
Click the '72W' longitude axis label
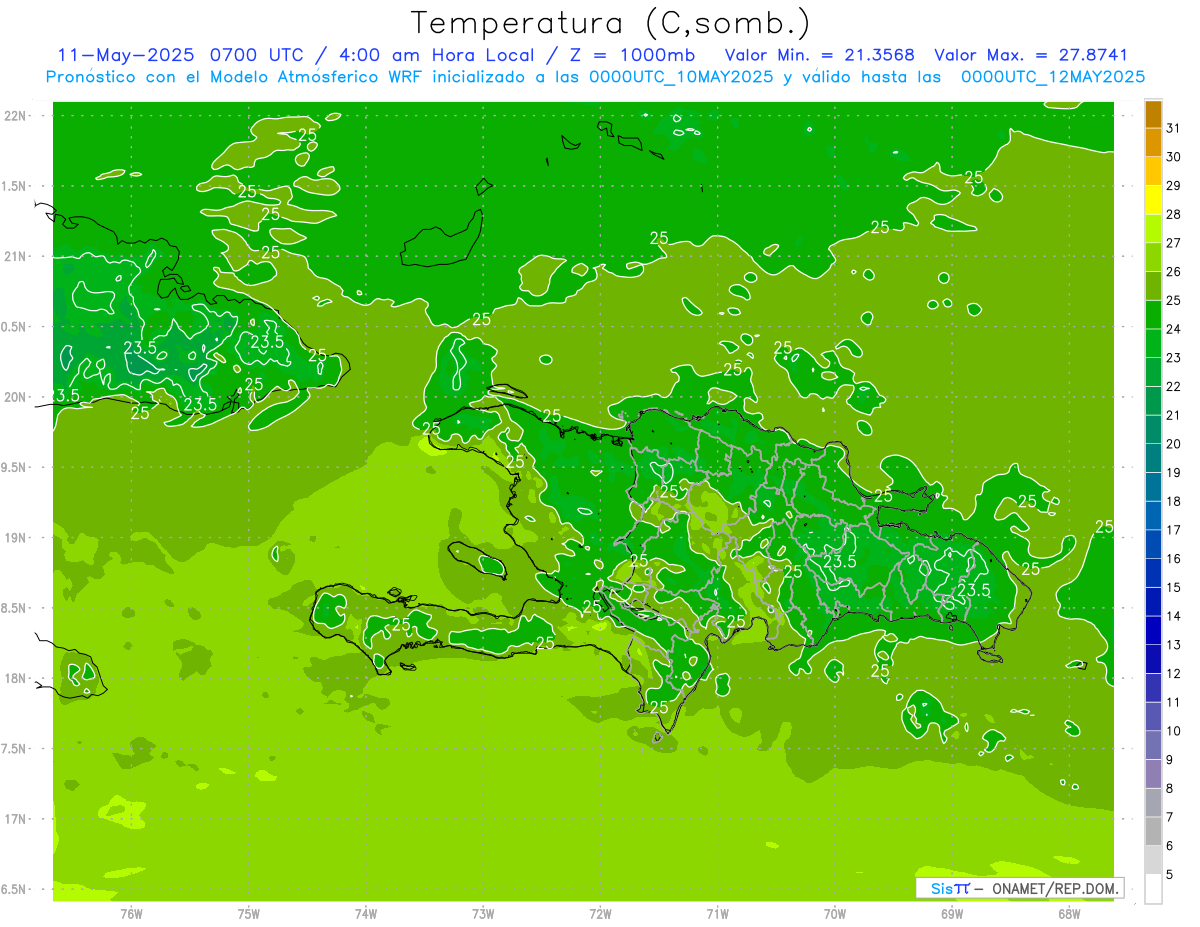coord(600,913)
